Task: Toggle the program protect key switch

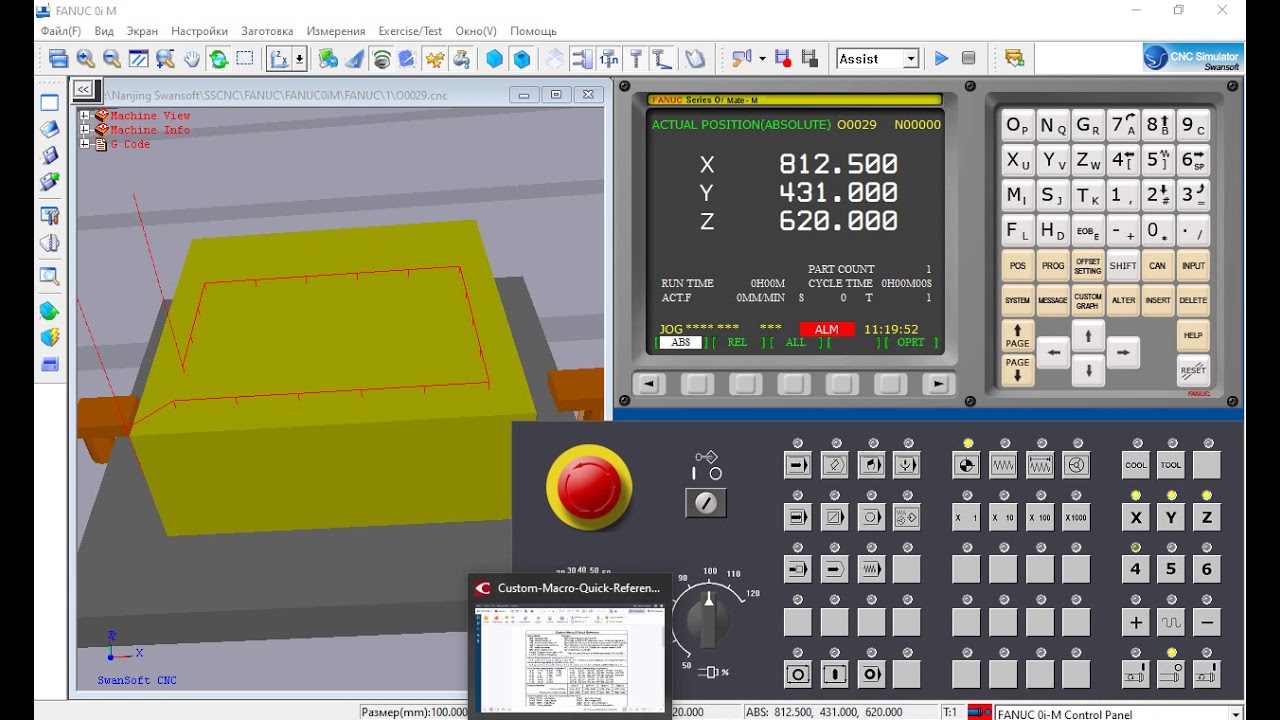Action: coord(706,502)
